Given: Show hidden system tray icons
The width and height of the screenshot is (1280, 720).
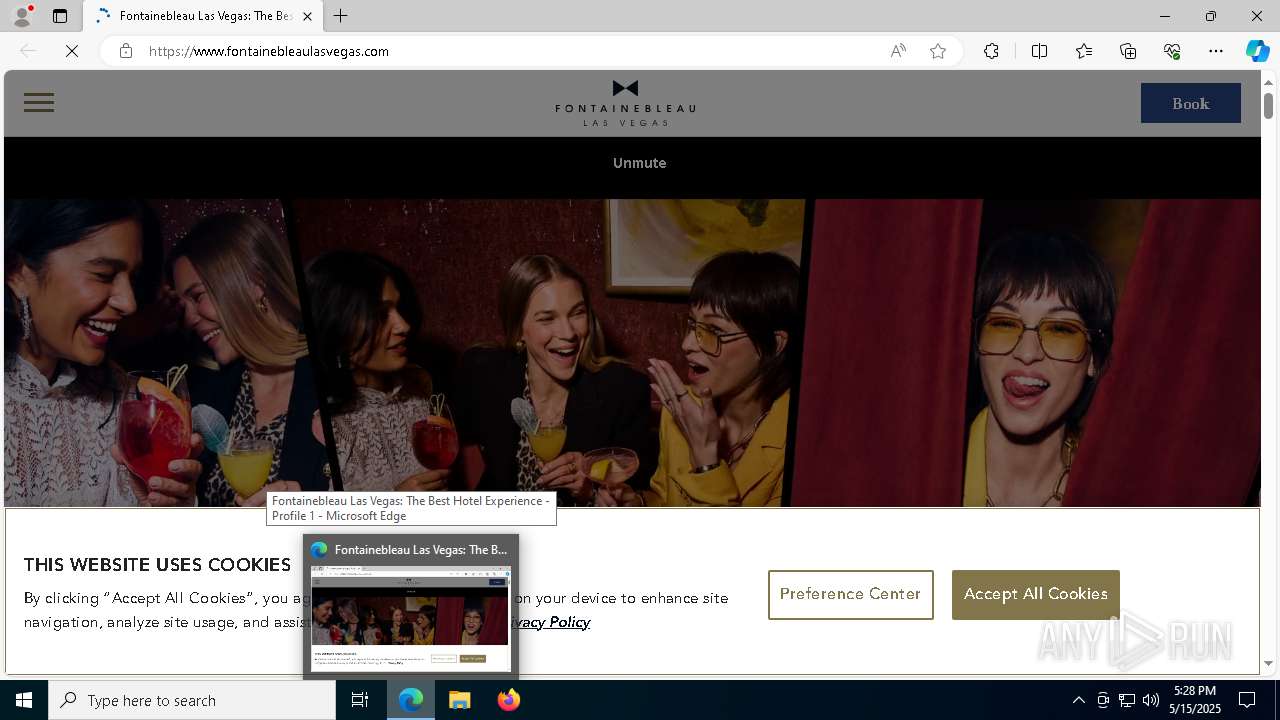Looking at the screenshot, I should coord(1078,700).
